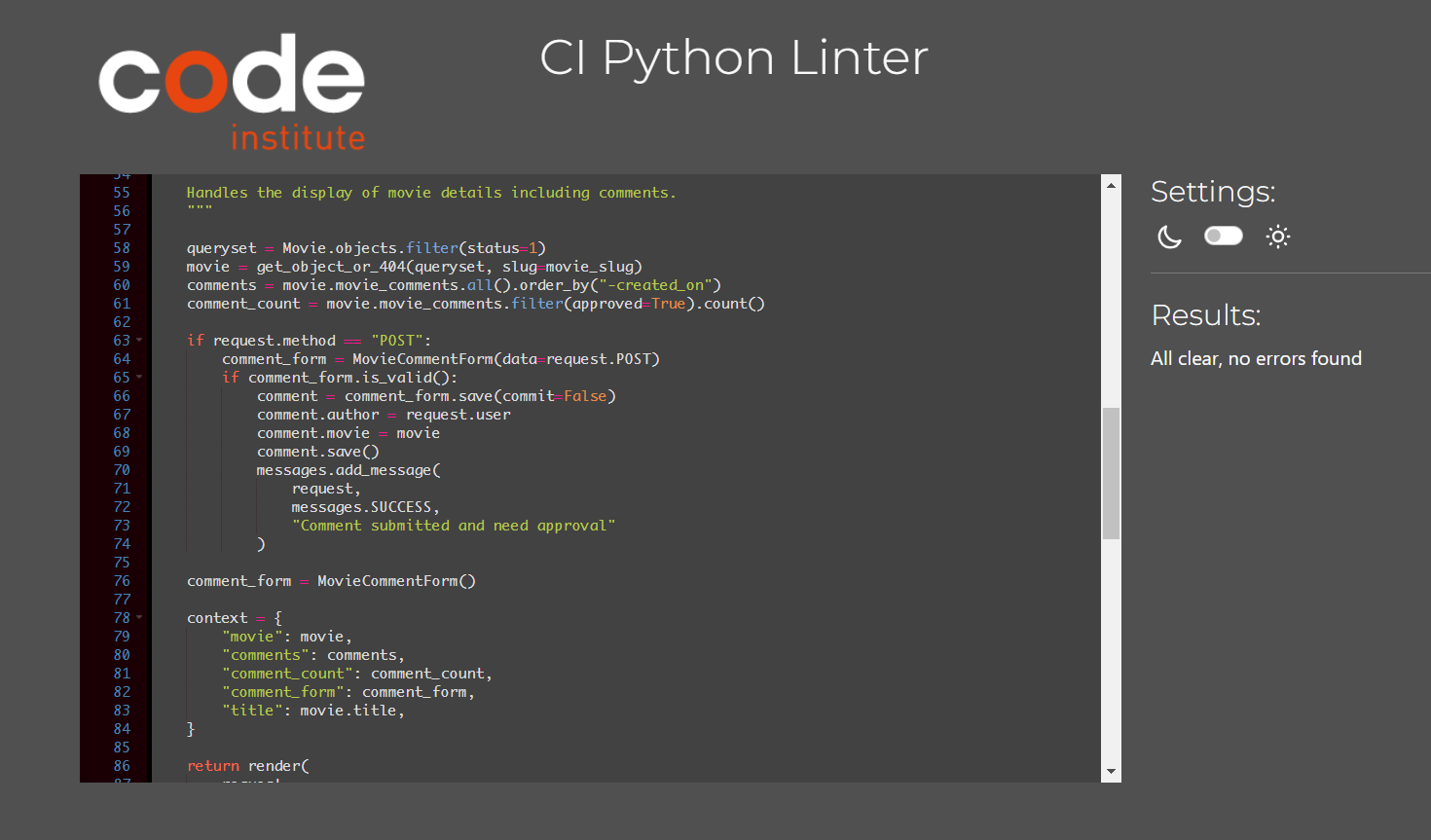
Task: Click the 'comment_count = movie.movie_comments.filter' line
Action: point(476,304)
